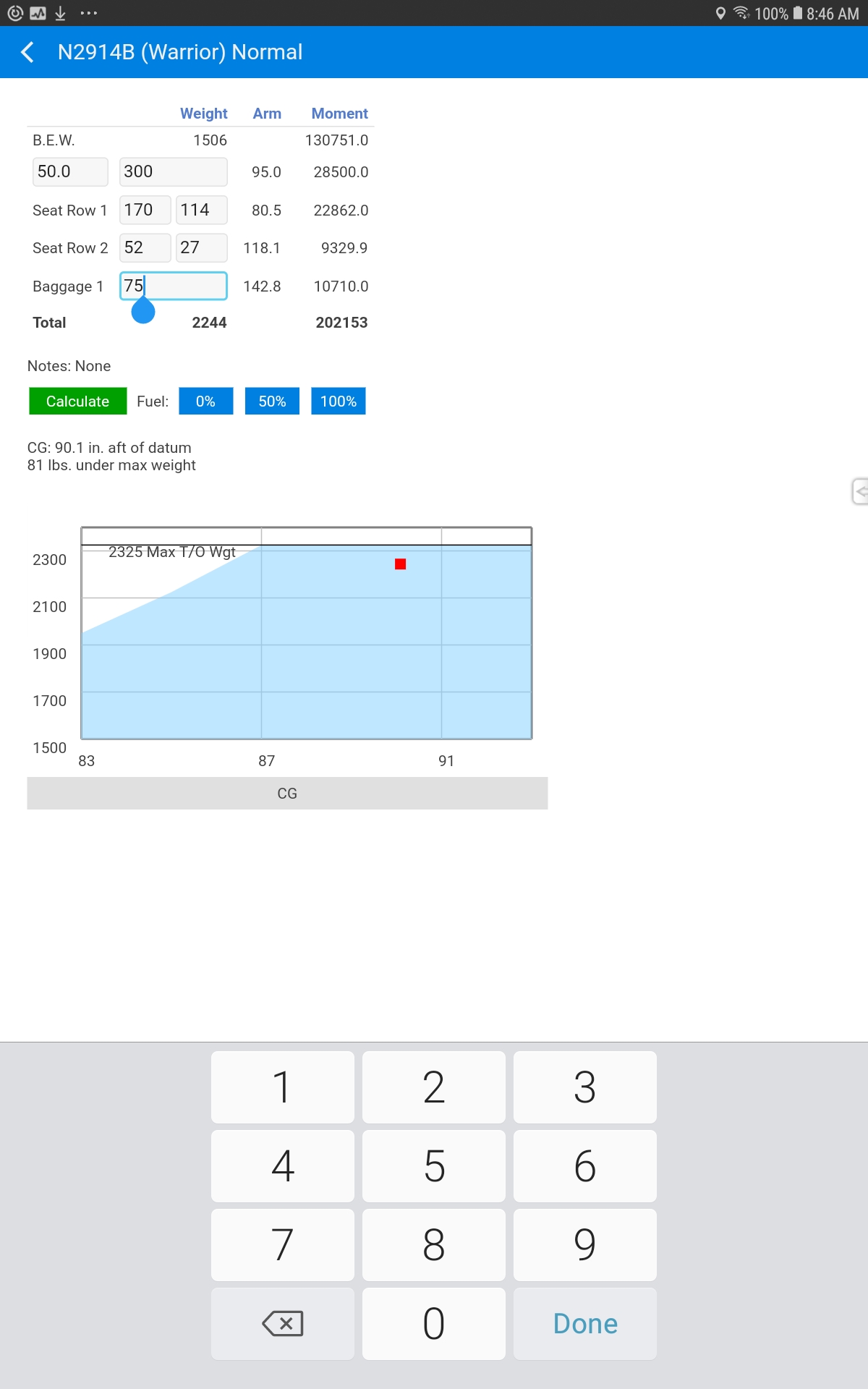Set fuel to 50%

(x=272, y=402)
